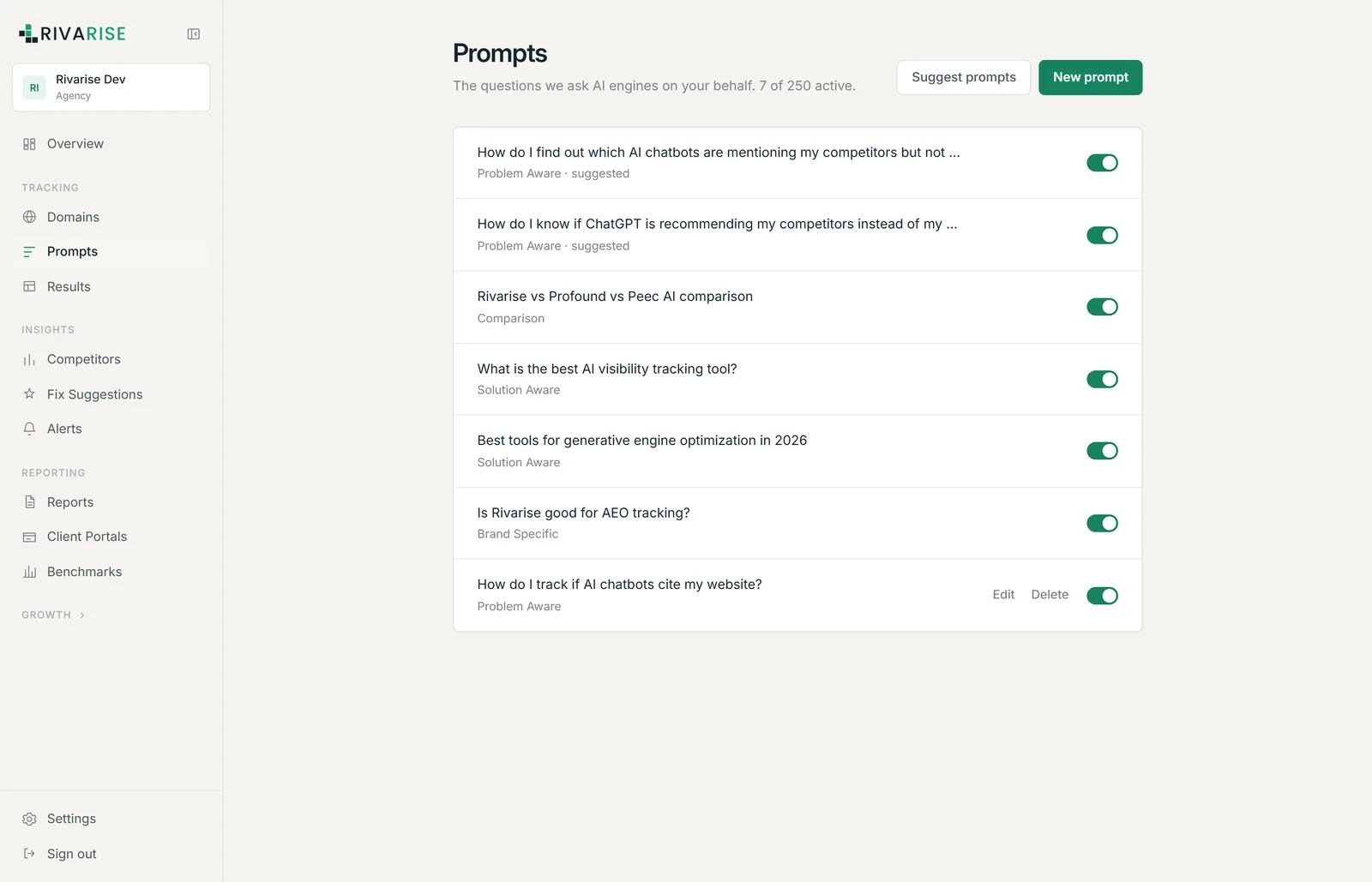Switch off the best AI visibility tool prompt
Screen dimensions: 1372x882
(1102, 379)
